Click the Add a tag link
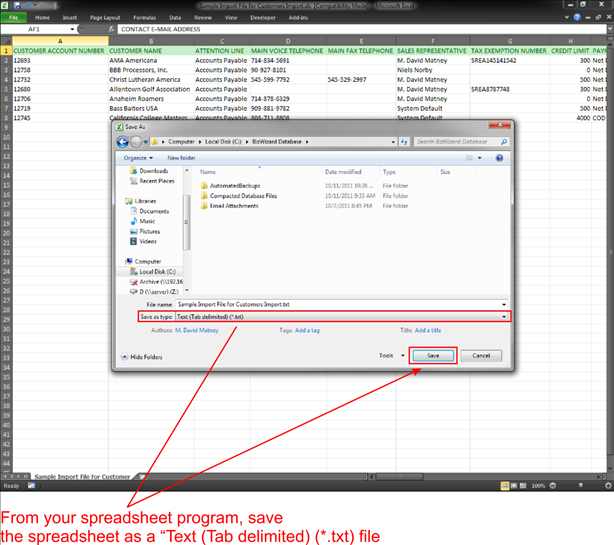 (307, 330)
